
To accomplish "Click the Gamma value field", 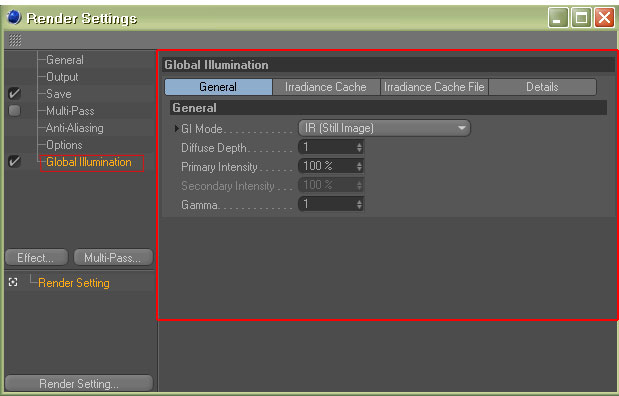I will click(x=331, y=204).
